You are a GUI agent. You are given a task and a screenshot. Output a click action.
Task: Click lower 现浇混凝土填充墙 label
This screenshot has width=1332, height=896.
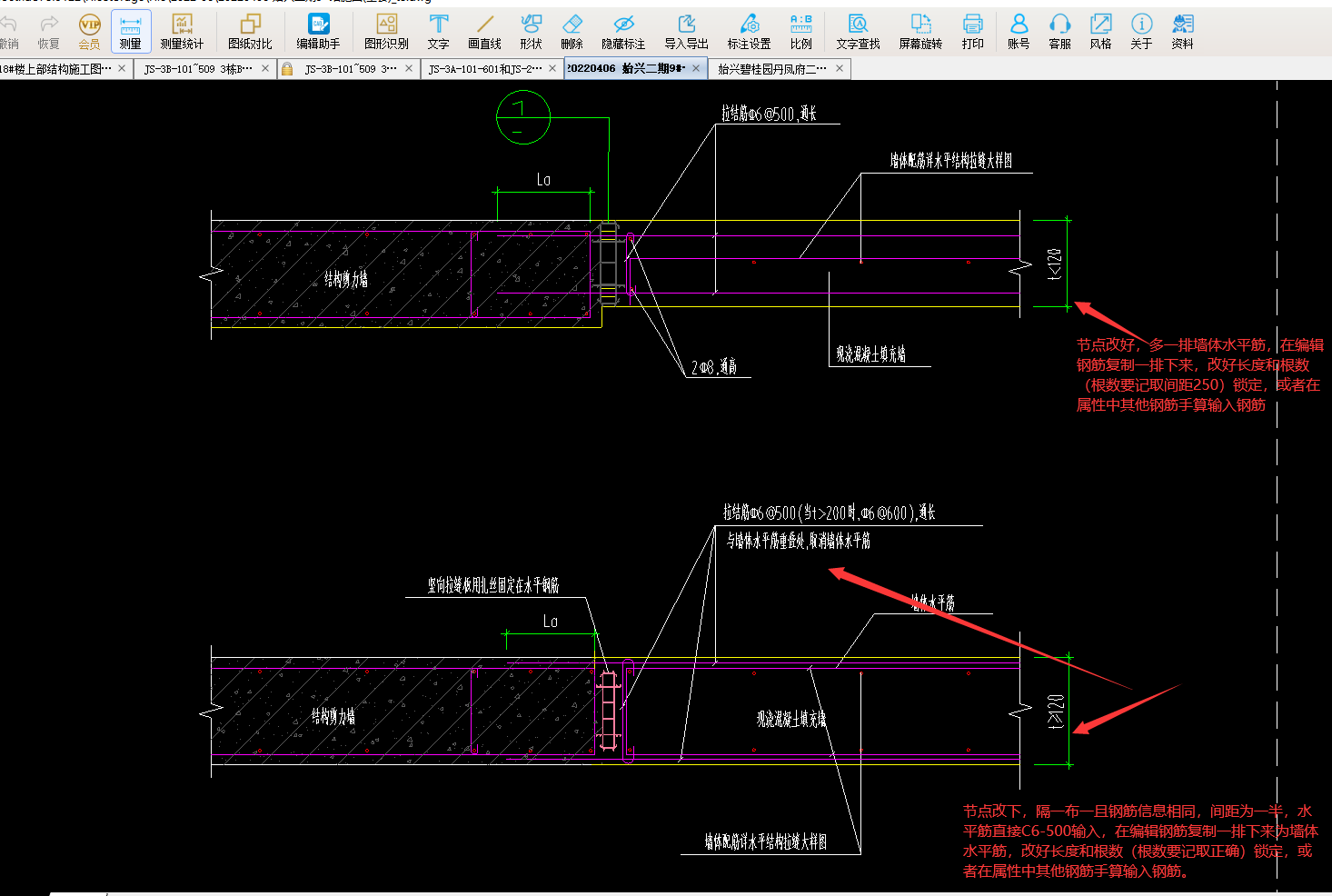click(792, 719)
